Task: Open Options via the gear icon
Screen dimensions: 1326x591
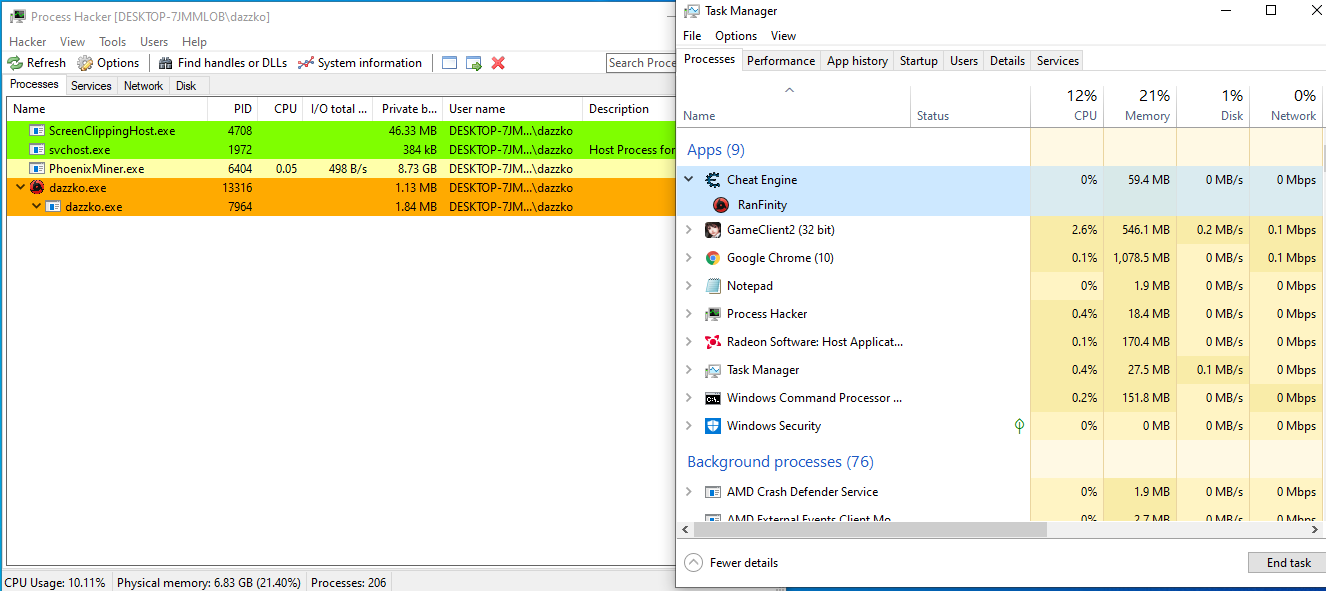Action: coord(85,63)
